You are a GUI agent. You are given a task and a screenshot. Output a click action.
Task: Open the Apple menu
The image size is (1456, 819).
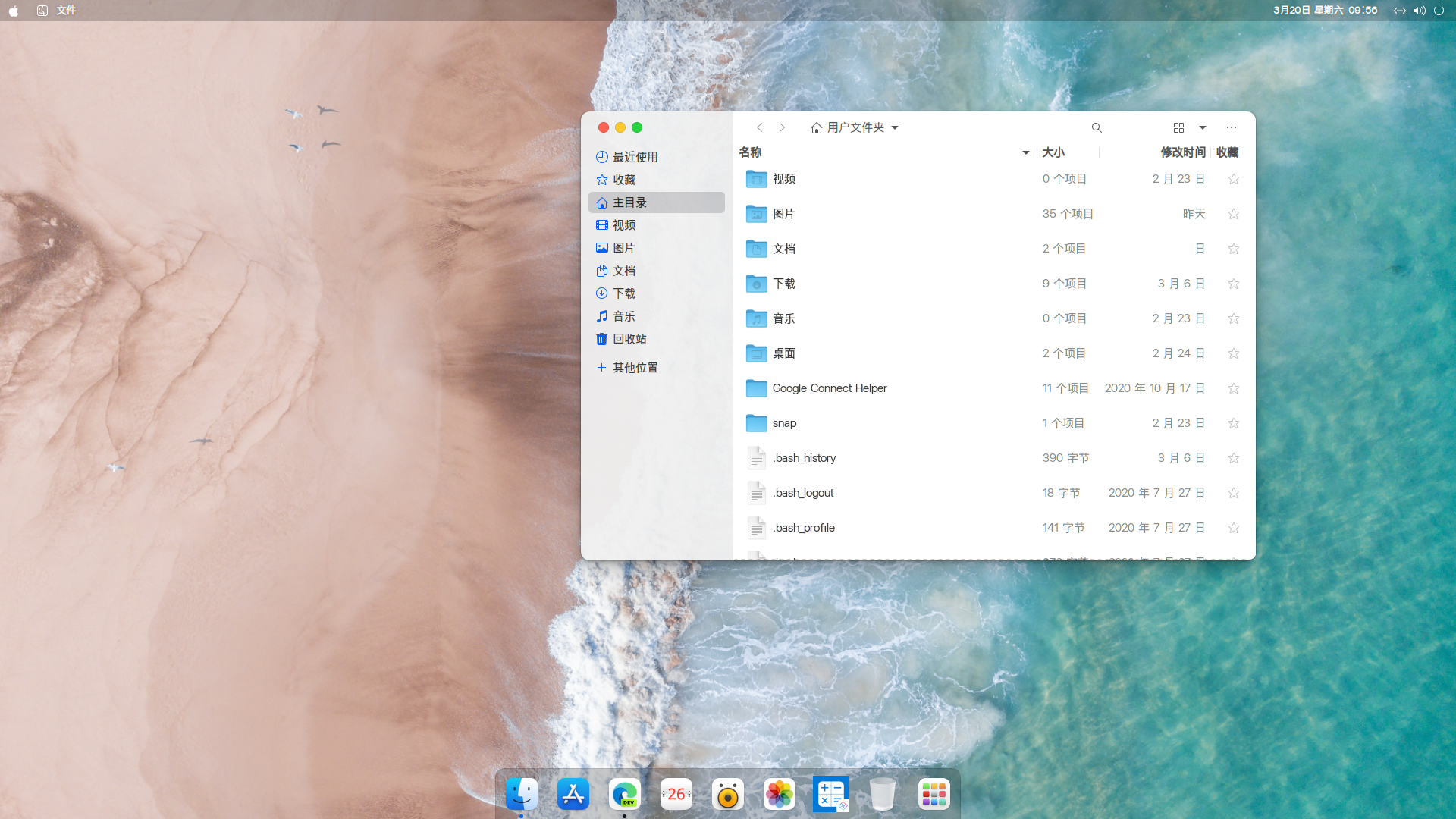click(14, 10)
